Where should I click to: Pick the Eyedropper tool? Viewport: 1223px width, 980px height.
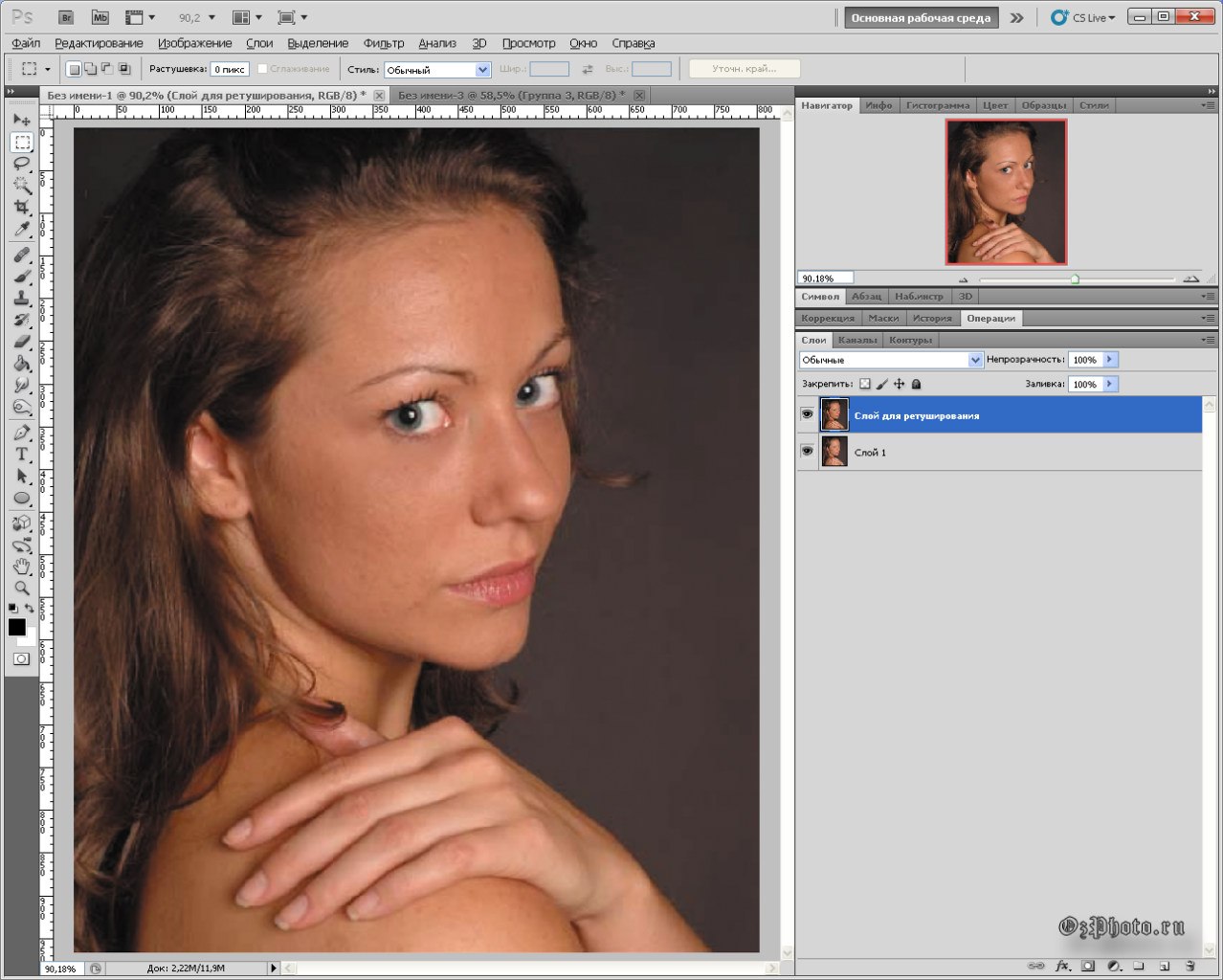pyautogui.click(x=22, y=230)
